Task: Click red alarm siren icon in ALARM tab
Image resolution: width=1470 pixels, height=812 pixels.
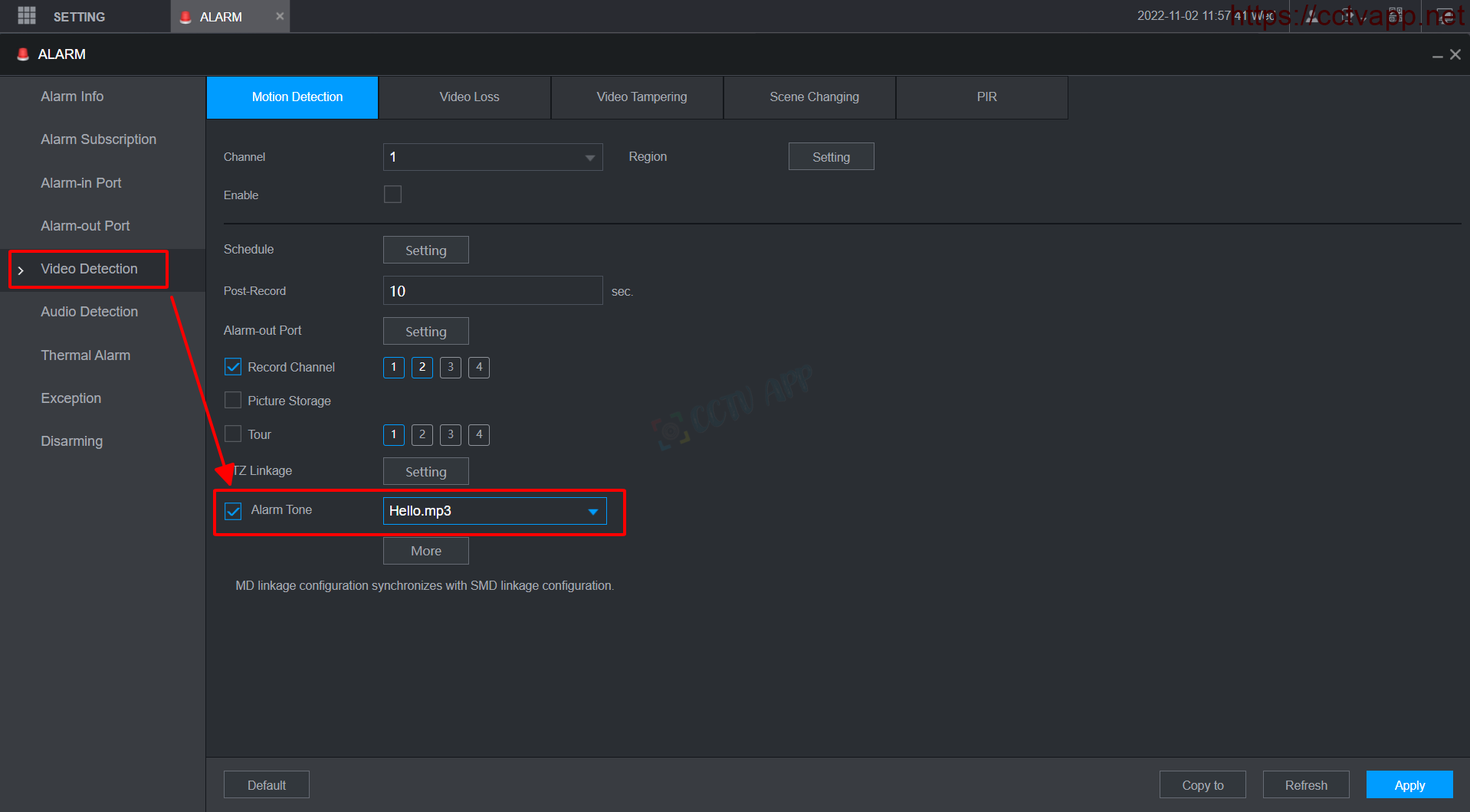Action: [x=185, y=17]
